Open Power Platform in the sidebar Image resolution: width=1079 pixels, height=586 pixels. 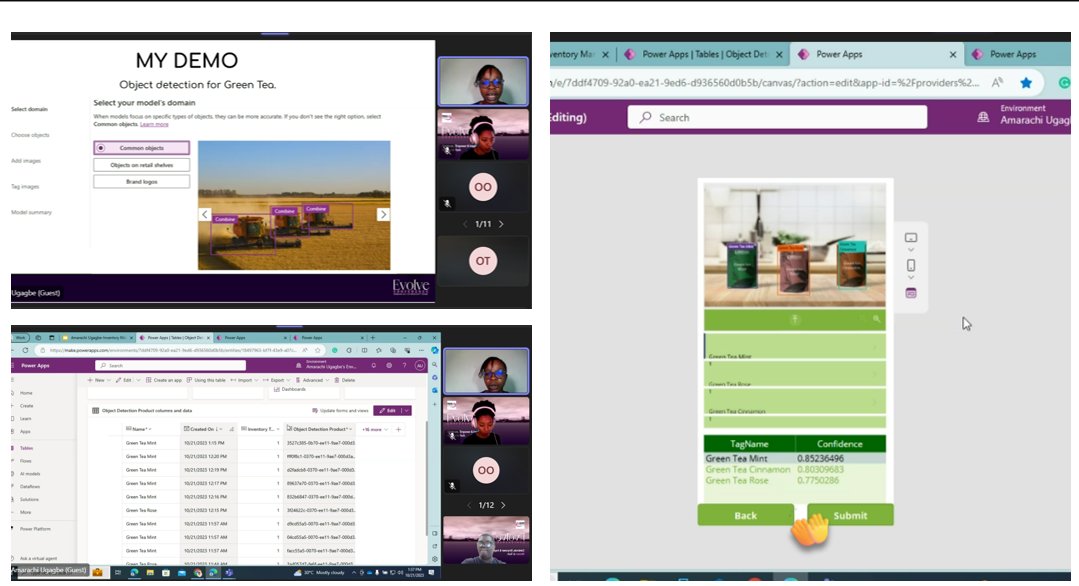(x=34, y=529)
